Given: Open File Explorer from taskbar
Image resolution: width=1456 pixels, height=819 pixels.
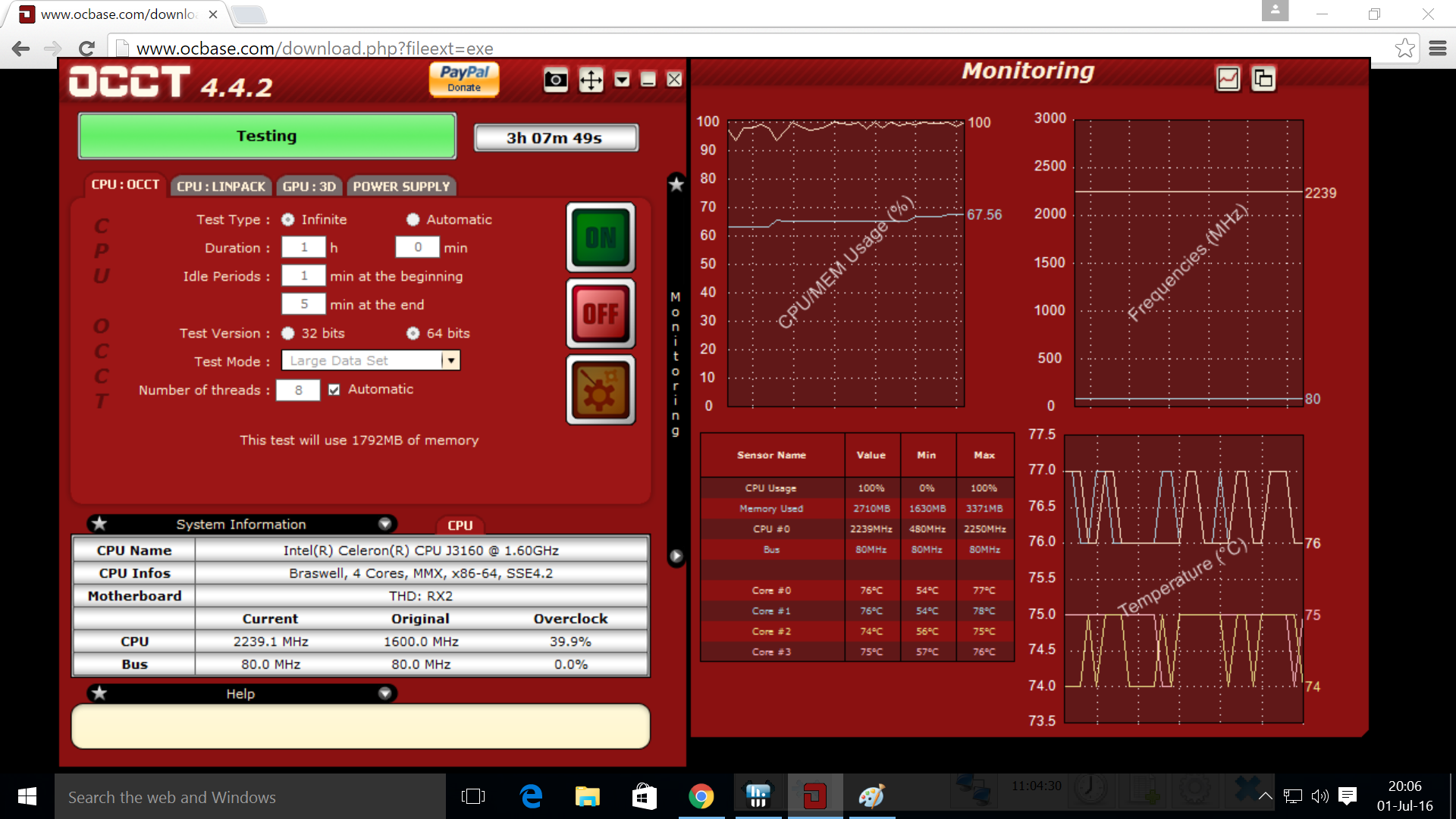Looking at the screenshot, I should 587,796.
